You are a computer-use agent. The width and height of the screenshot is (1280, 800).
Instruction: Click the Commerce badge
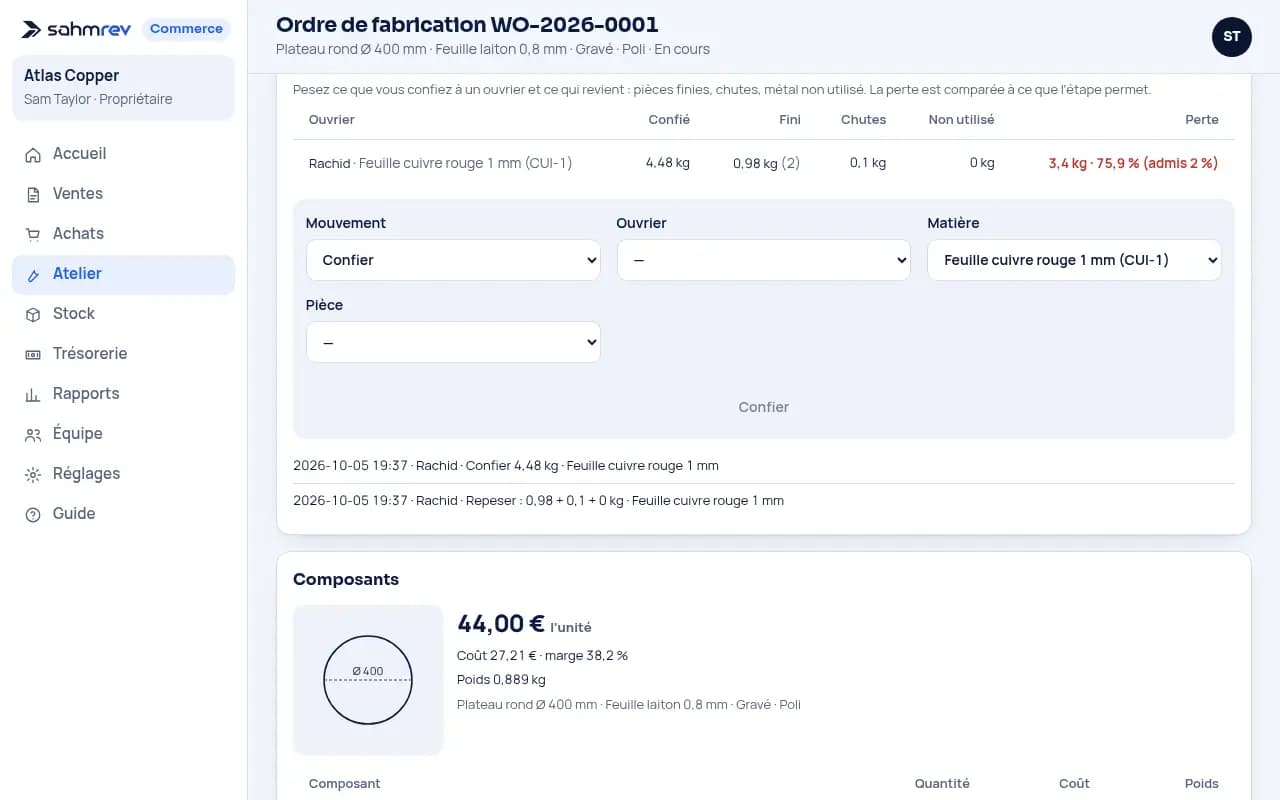point(186,29)
